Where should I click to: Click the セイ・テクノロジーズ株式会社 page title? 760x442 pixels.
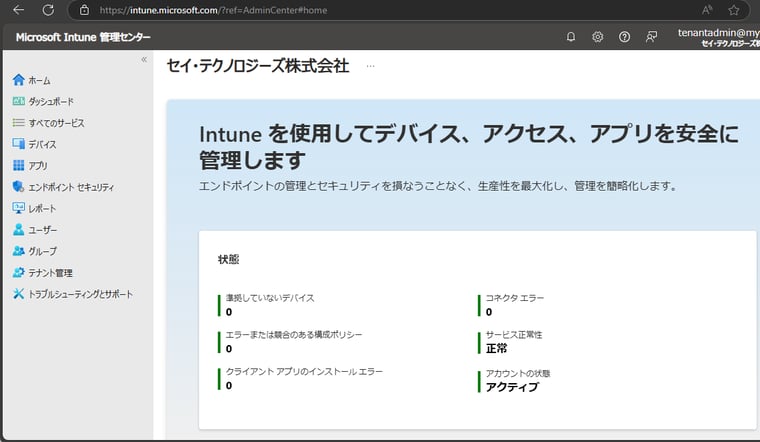click(x=257, y=66)
